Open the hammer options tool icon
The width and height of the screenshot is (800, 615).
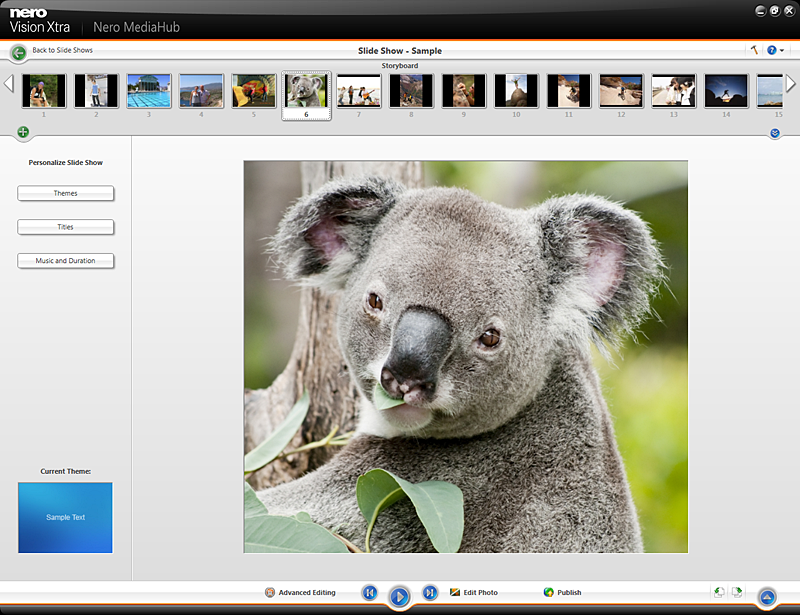754,50
